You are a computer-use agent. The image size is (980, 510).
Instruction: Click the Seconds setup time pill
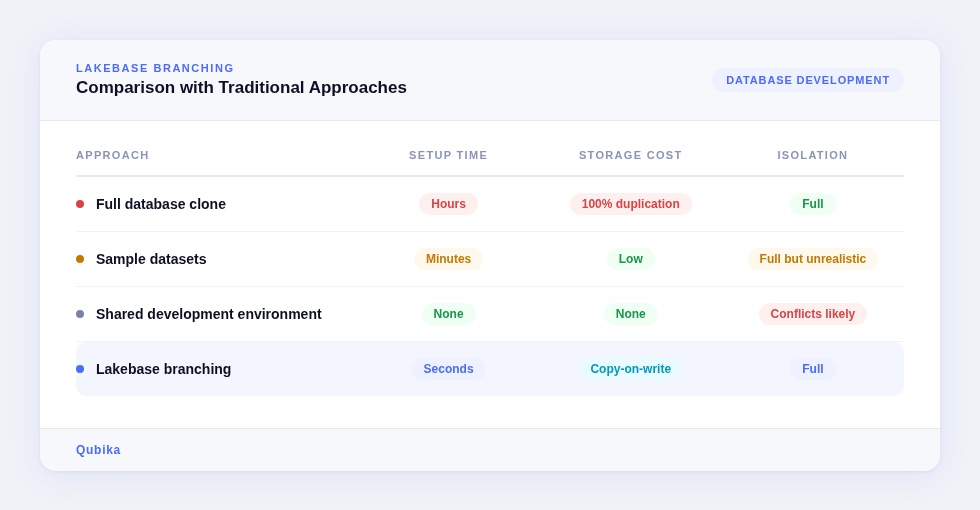448,369
